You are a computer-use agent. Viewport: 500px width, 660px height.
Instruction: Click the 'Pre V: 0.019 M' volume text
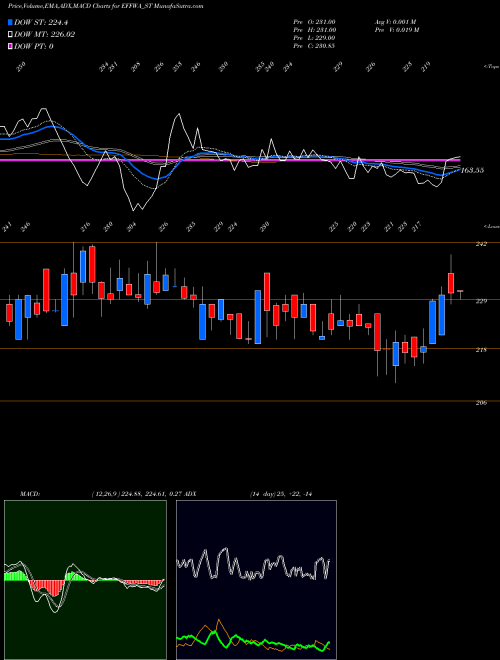click(x=396, y=29)
